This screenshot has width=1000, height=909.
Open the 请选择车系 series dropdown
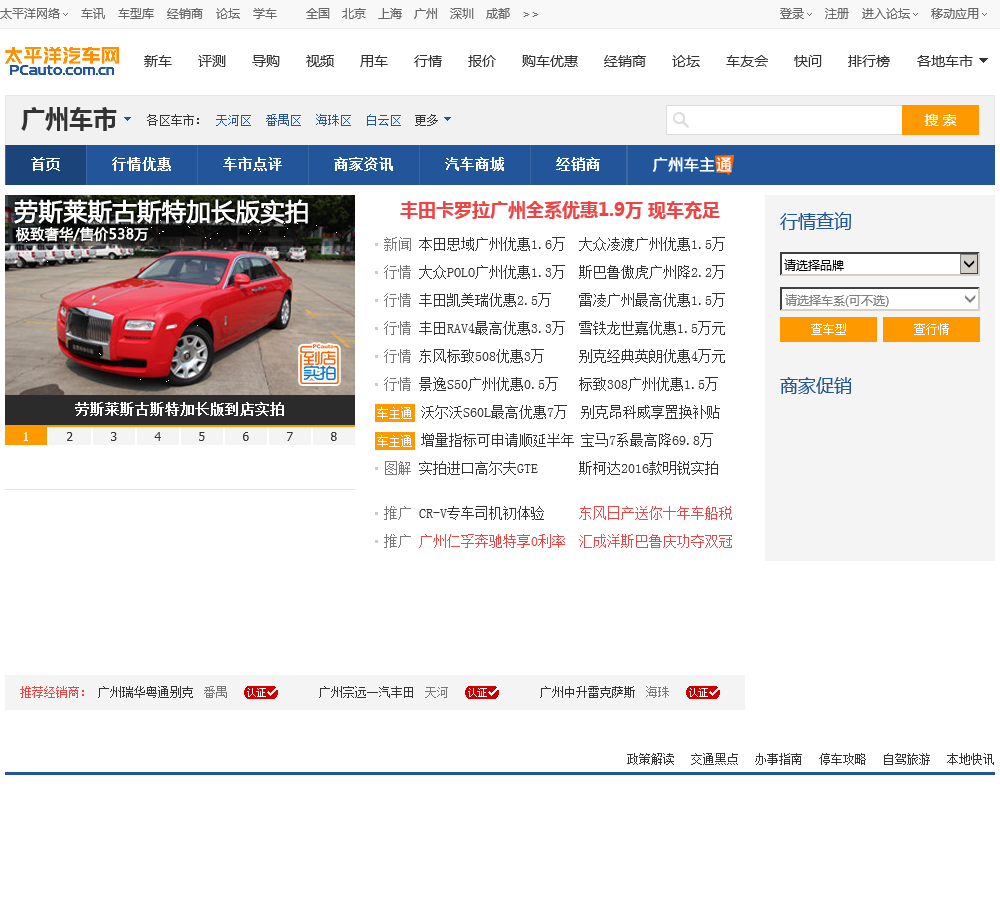879,299
